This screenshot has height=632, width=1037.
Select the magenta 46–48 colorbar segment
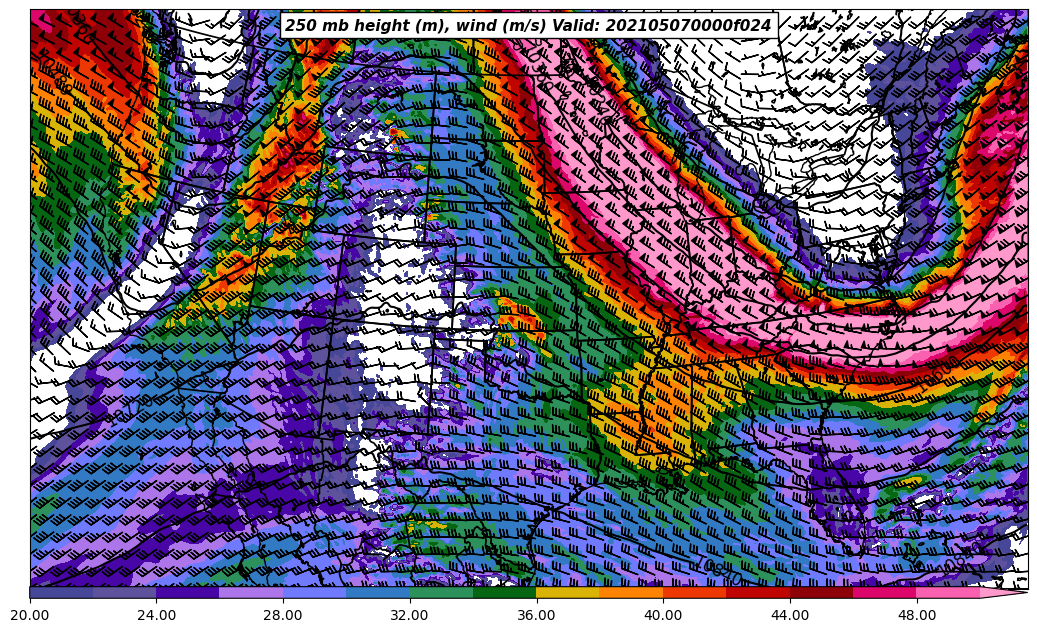point(885,593)
